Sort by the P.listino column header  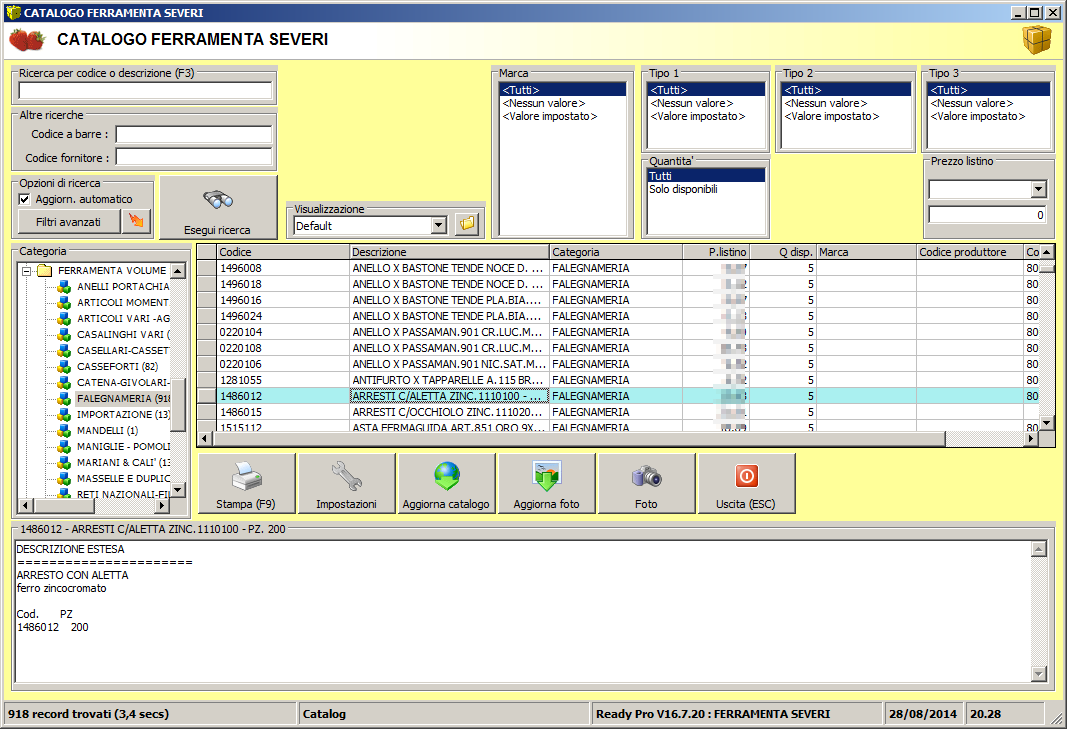pos(716,252)
